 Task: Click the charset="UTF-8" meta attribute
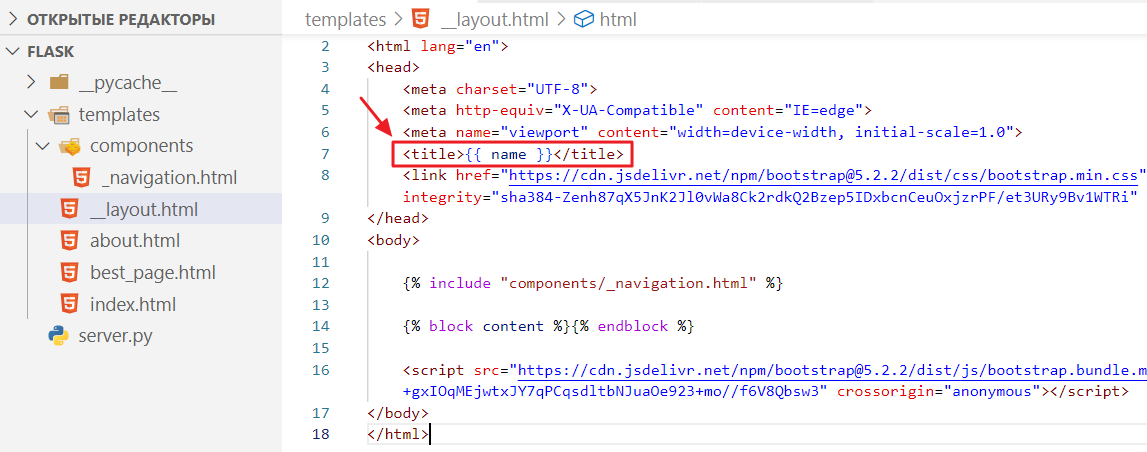pos(522,89)
